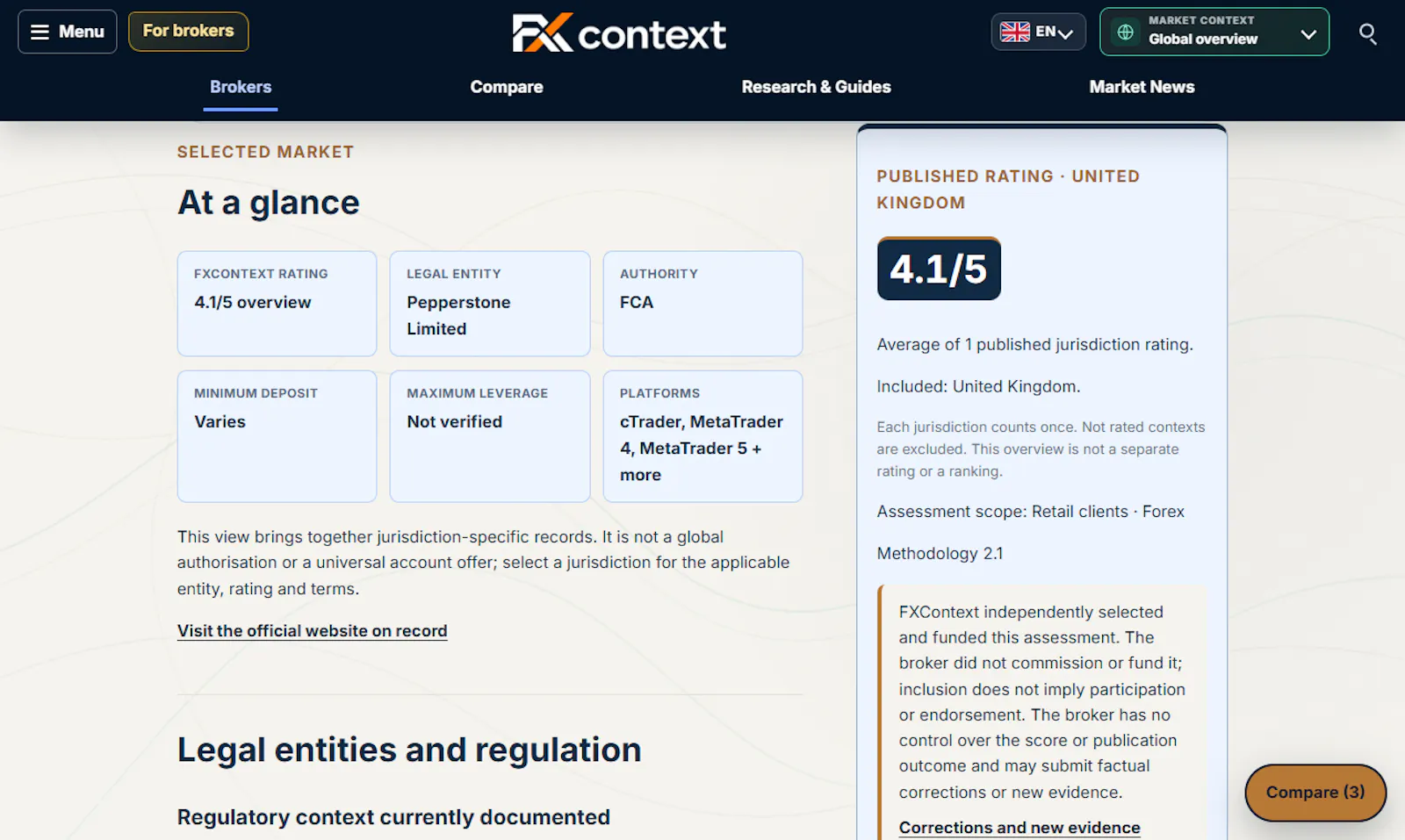Screen dimensions: 1405x840
Task: Click Assessment scope Retail clients Forex text
Action: point(1030,512)
